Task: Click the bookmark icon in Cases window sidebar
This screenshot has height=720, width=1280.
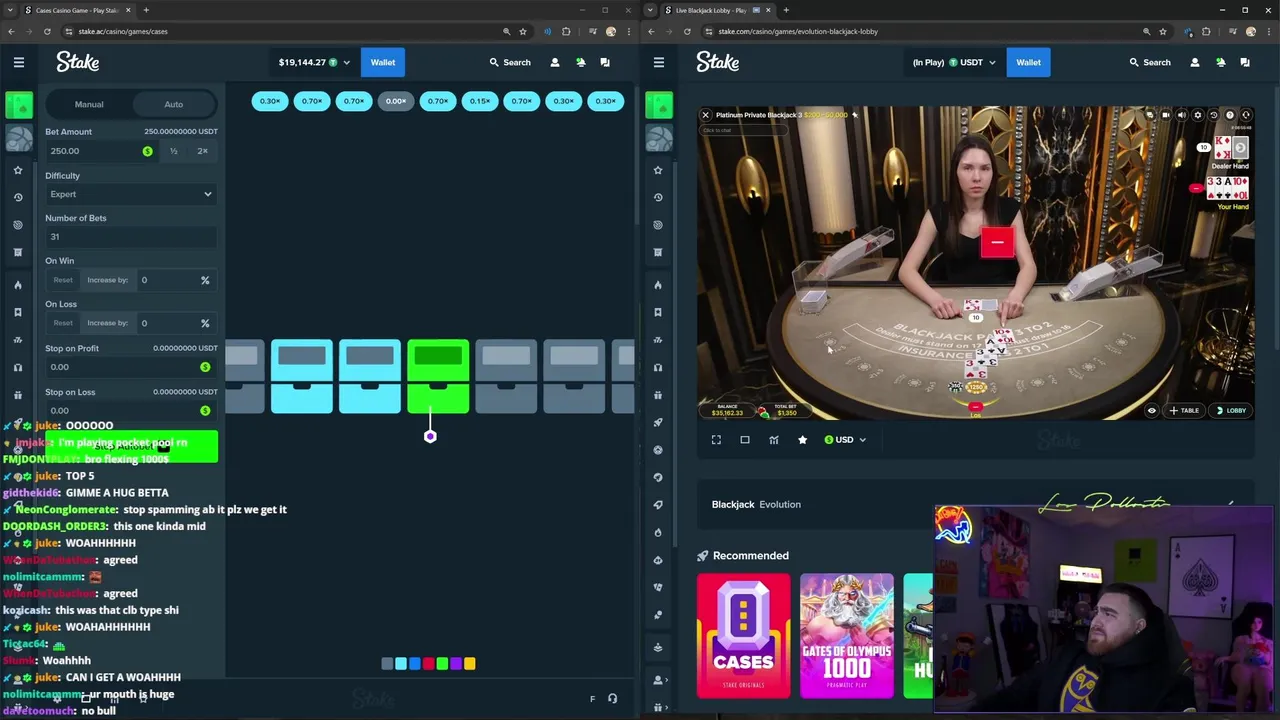Action: tap(18, 312)
